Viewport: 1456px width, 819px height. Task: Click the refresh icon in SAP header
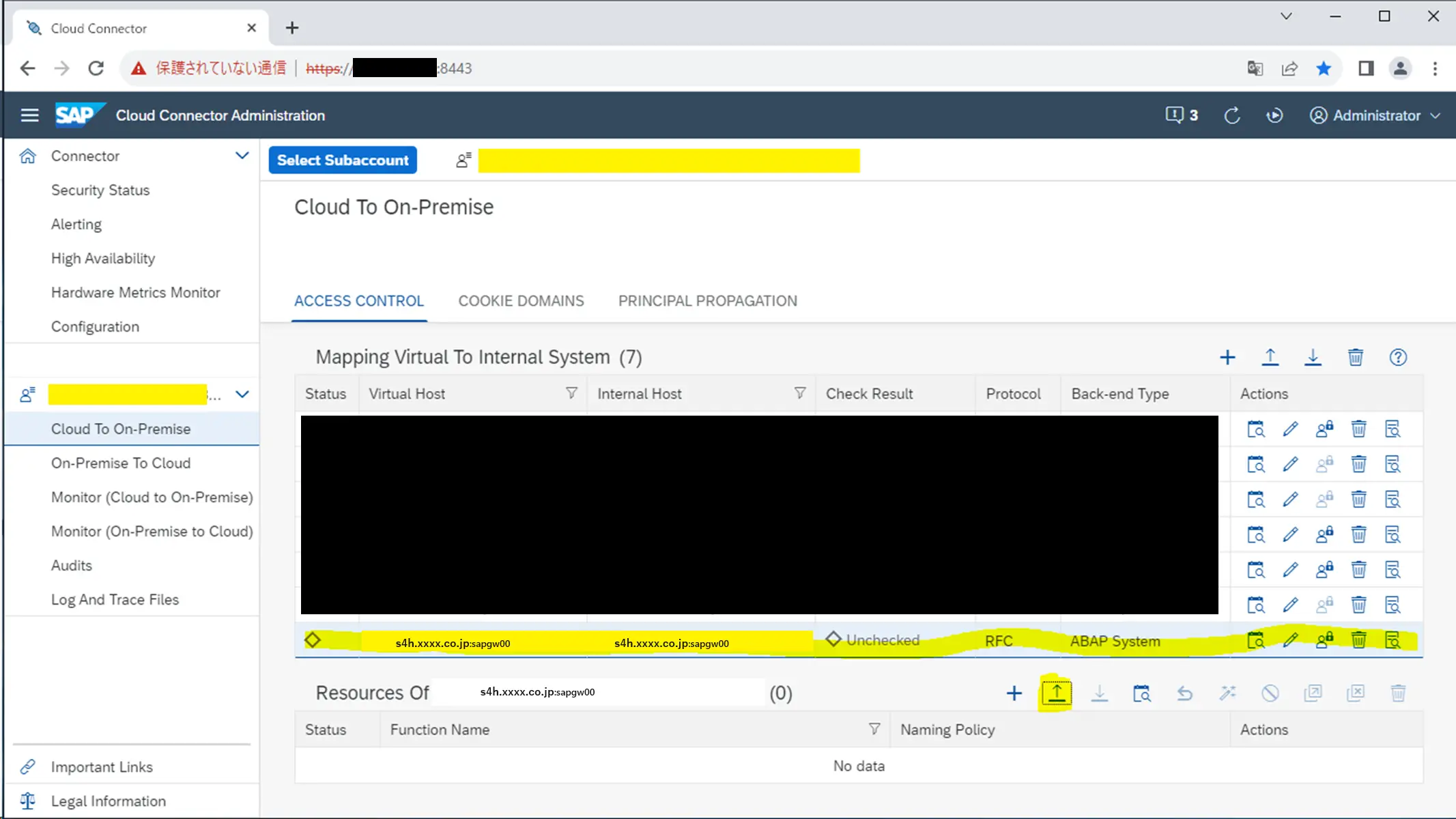click(1232, 115)
